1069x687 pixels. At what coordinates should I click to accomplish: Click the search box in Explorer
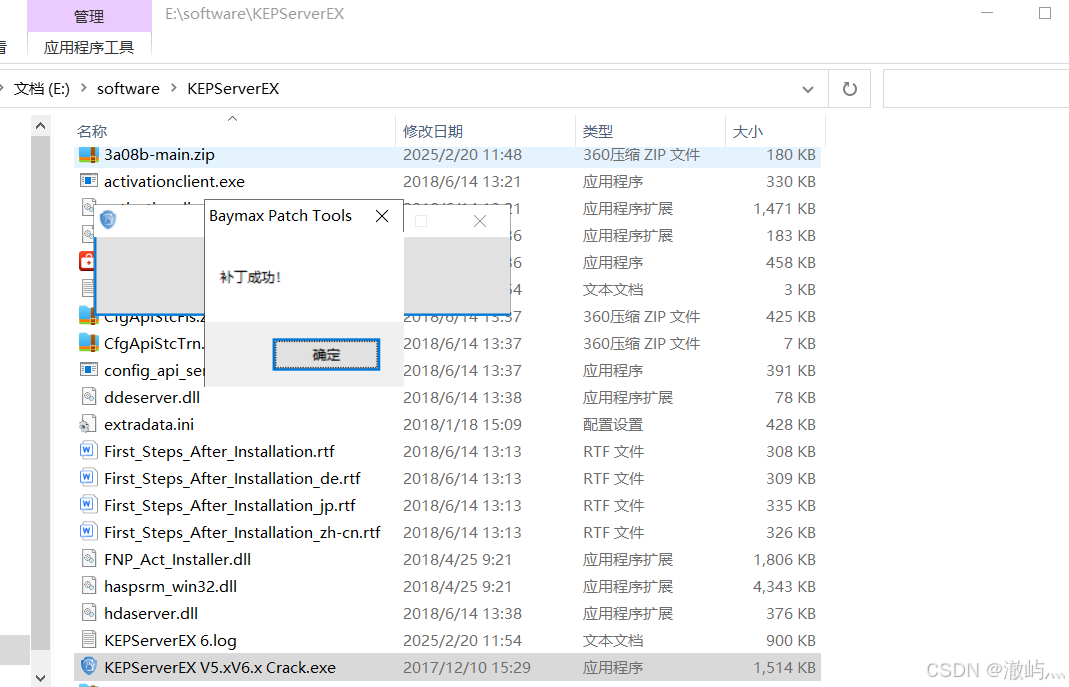click(976, 89)
